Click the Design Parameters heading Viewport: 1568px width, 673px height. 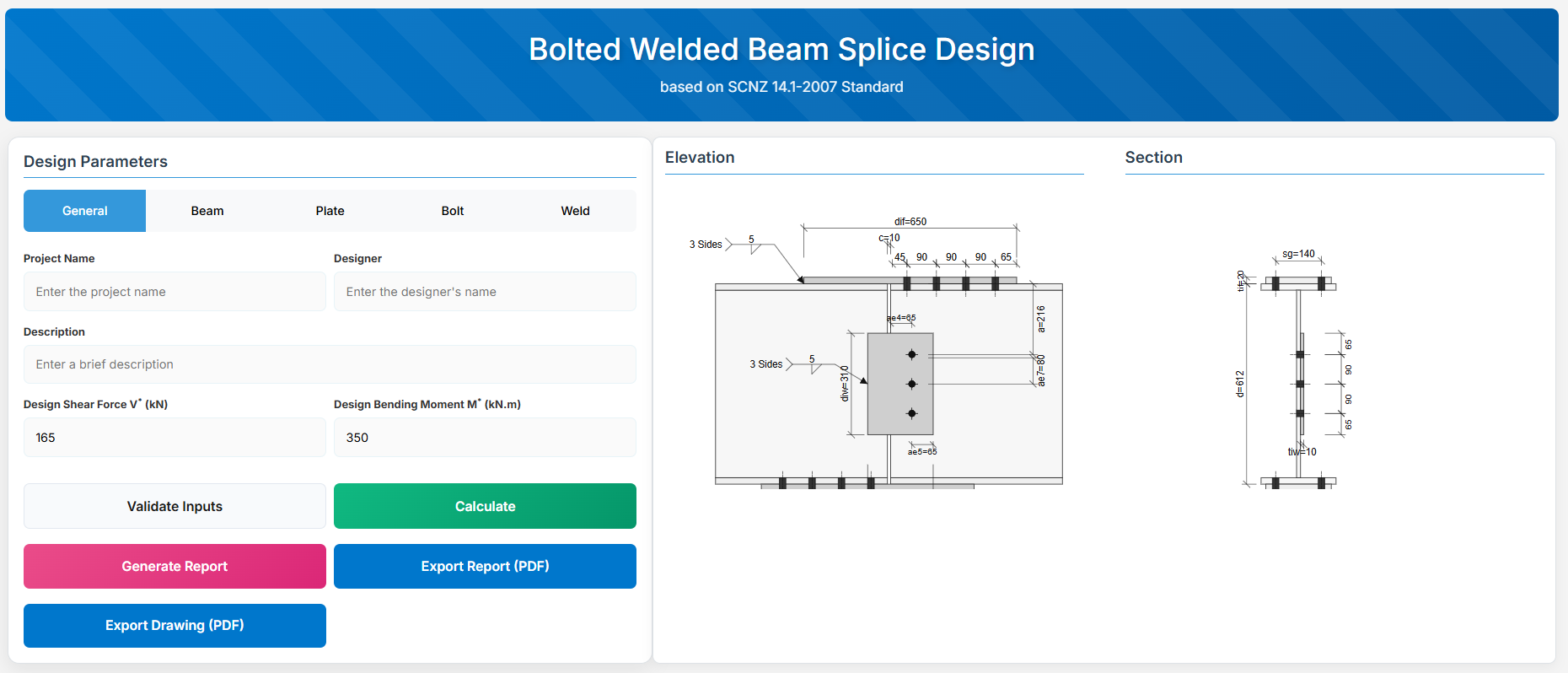tap(95, 162)
